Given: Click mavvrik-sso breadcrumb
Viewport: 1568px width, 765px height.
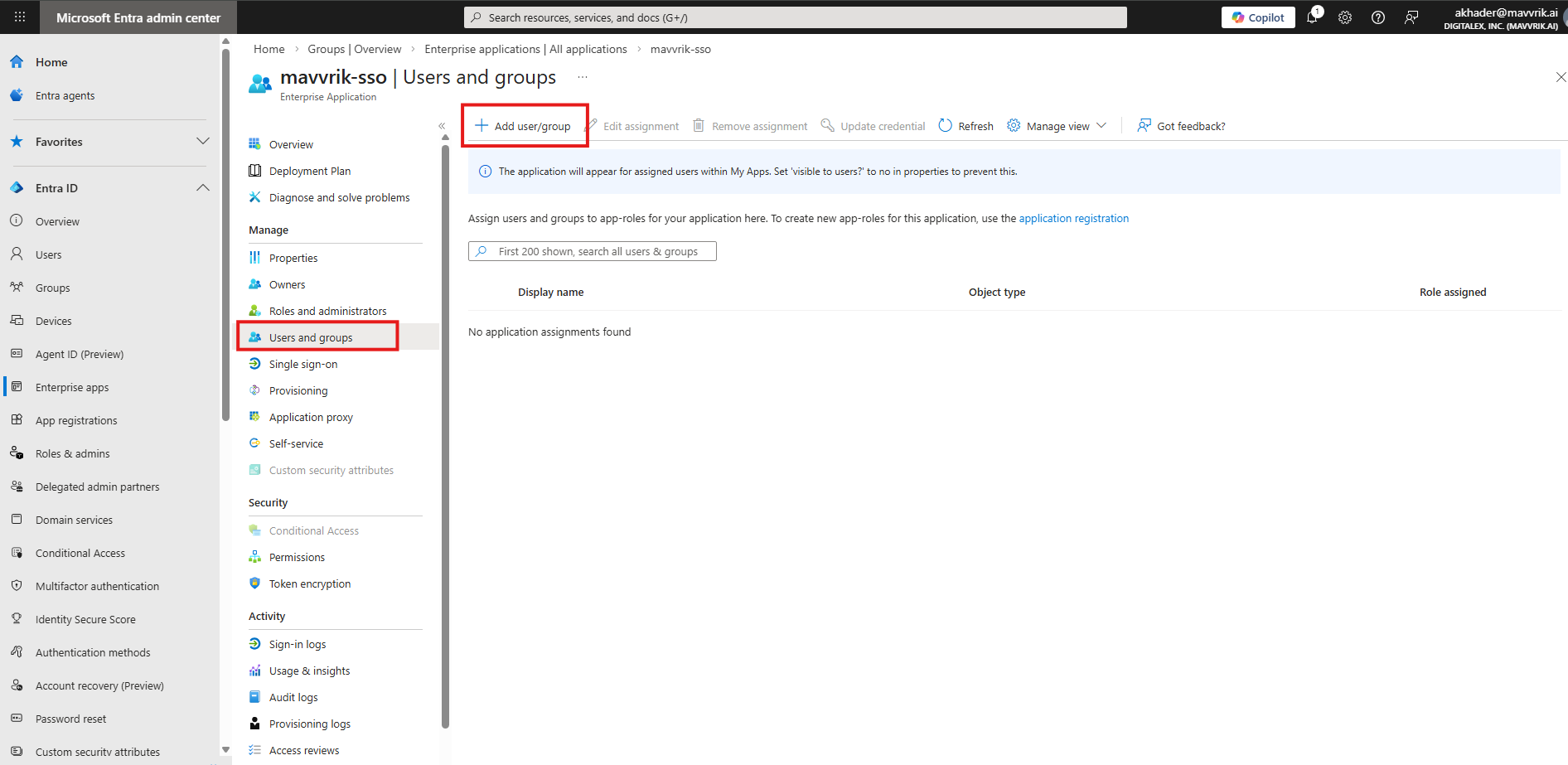Looking at the screenshot, I should (680, 49).
